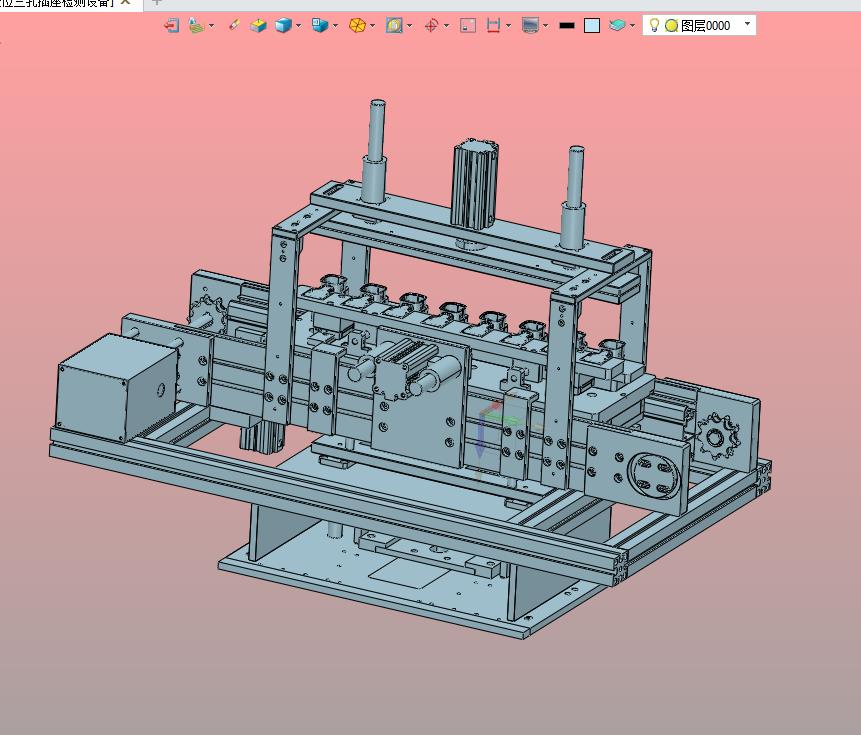
Task: Open the section view dropdown arrow
Action: coord(409,25)
